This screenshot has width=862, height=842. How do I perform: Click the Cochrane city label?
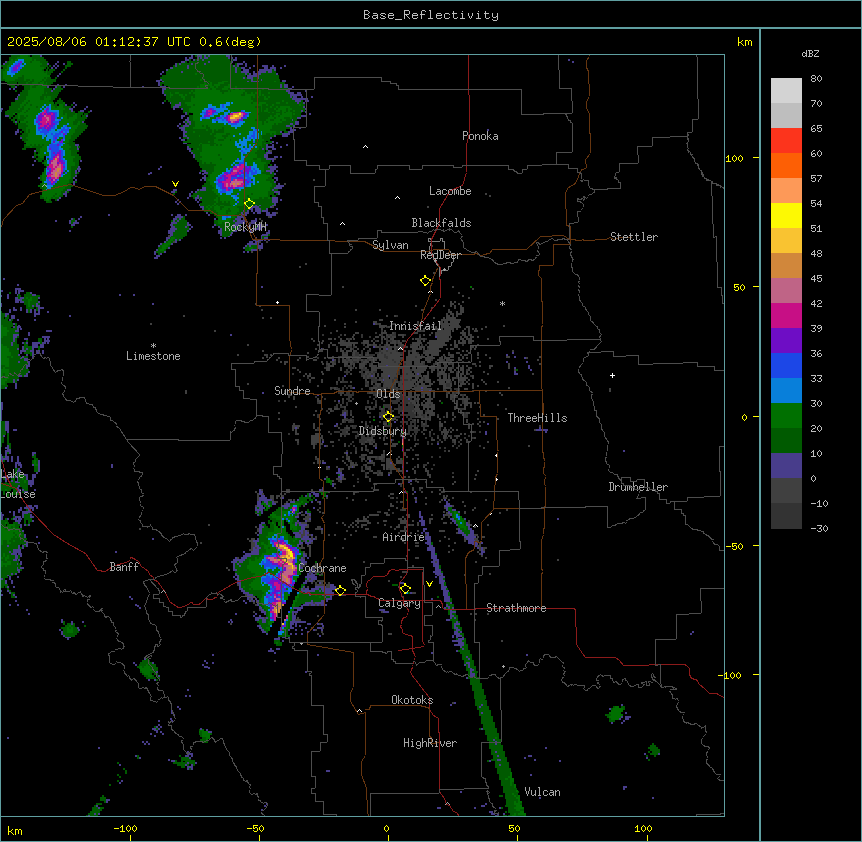323,568
